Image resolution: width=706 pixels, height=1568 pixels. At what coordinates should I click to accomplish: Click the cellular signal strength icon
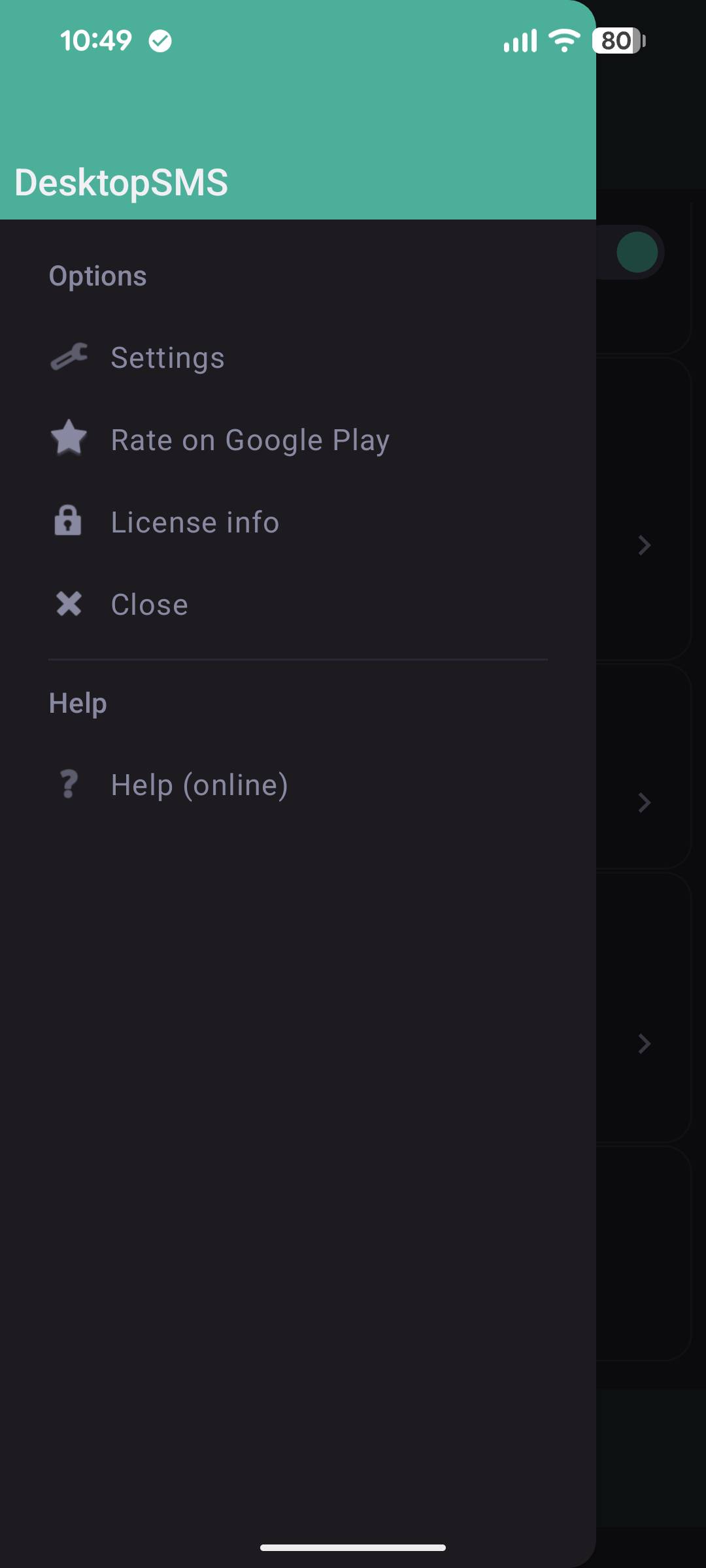tap(520, 41)
